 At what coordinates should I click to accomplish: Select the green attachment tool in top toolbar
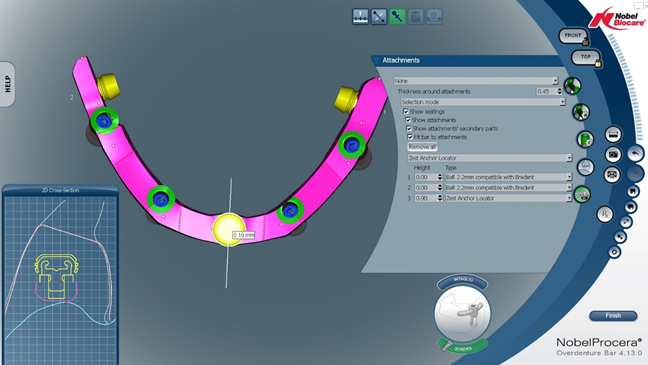(x=397, y=17)
